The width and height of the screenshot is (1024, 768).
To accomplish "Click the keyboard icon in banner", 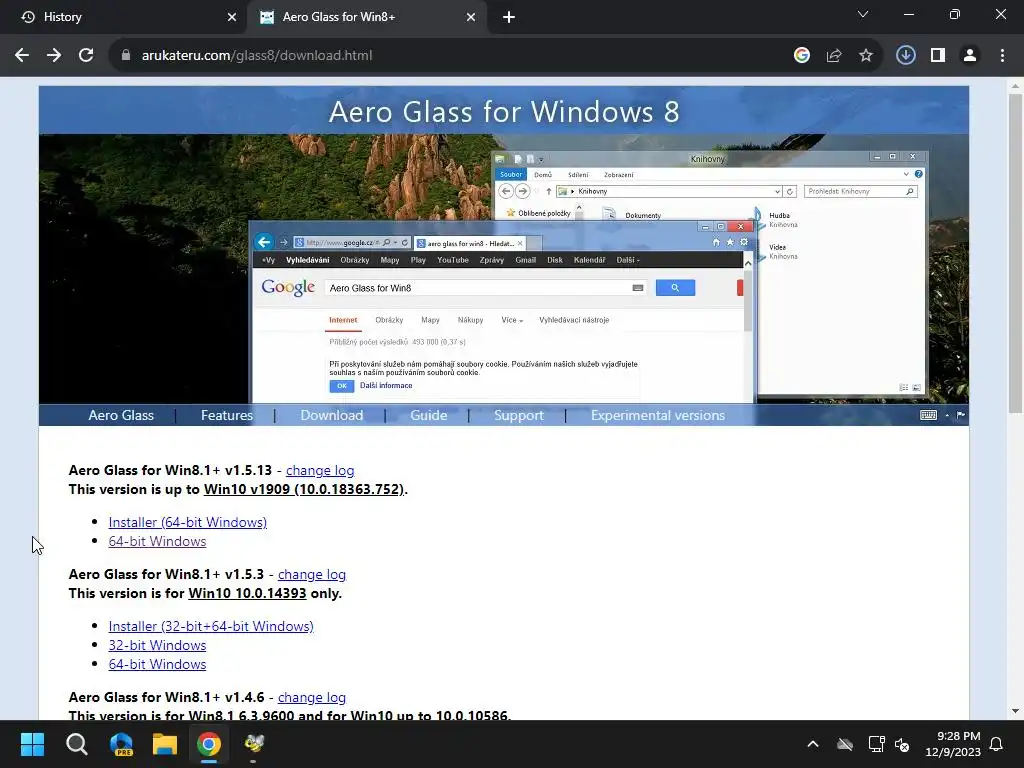I will click(928, 415).
